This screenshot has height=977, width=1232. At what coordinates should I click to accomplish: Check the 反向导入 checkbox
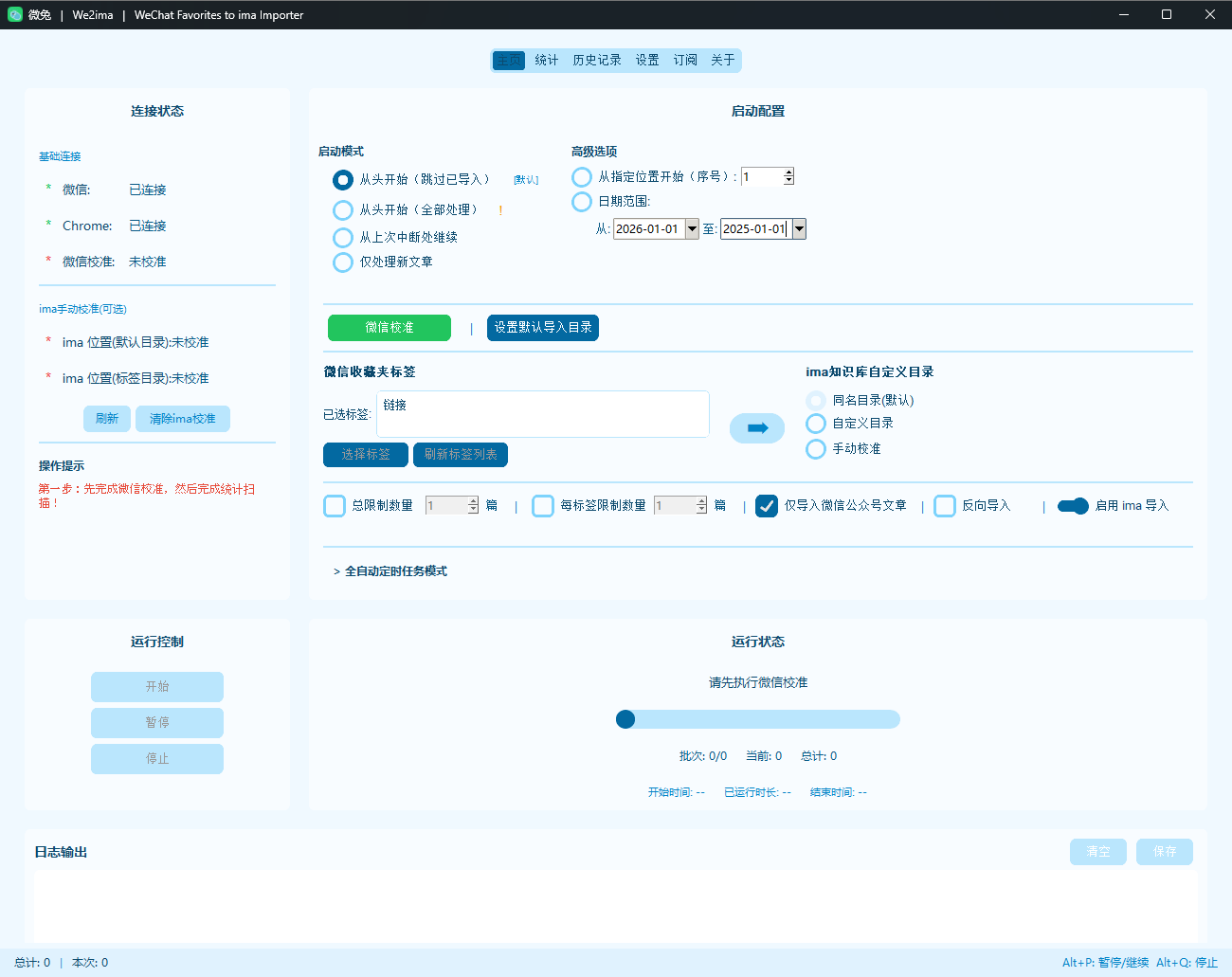click(945, 506)
